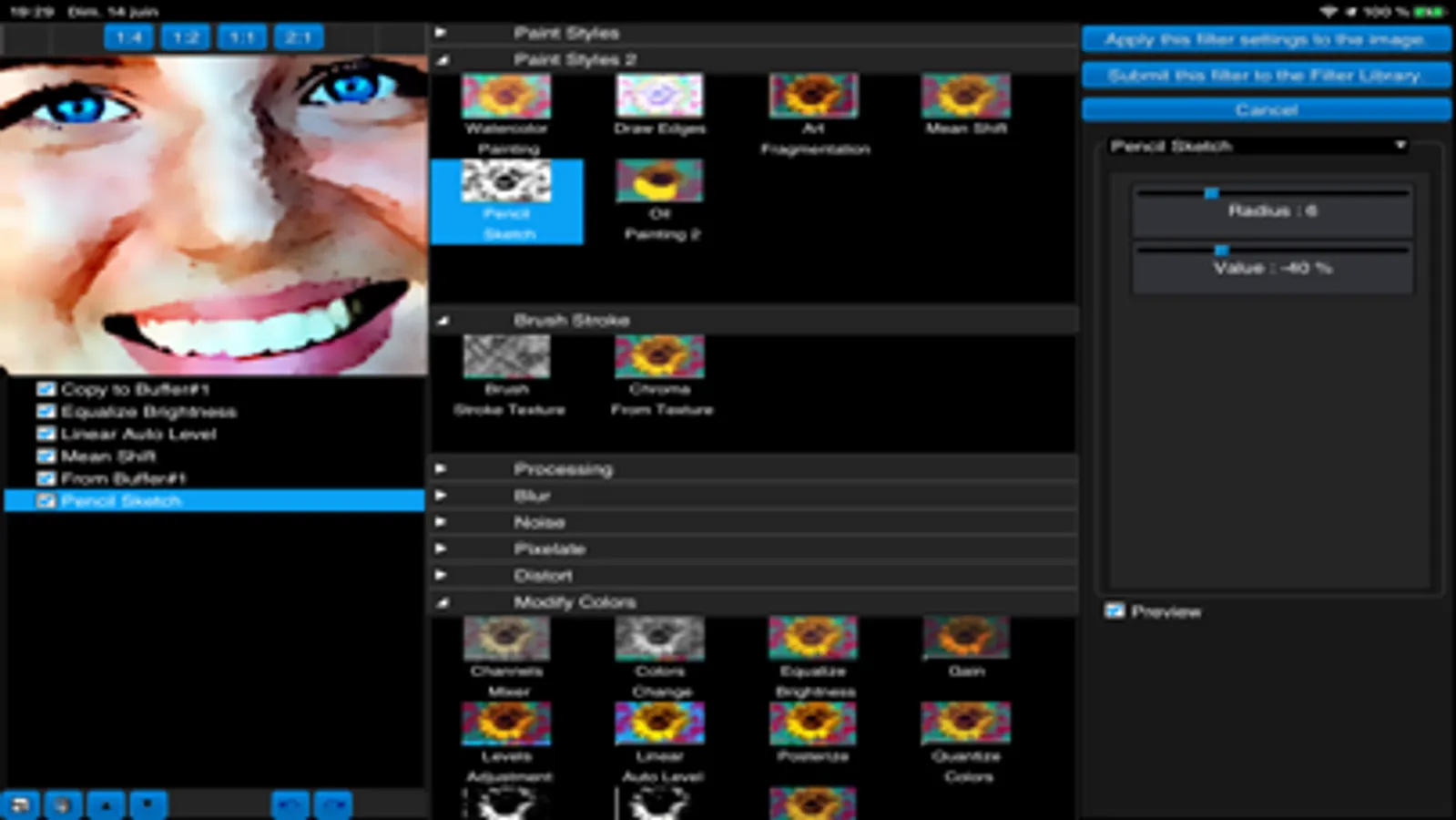Expand the Pixelate section
Screen dimensions: 1456x820
(x=441, y=548)
